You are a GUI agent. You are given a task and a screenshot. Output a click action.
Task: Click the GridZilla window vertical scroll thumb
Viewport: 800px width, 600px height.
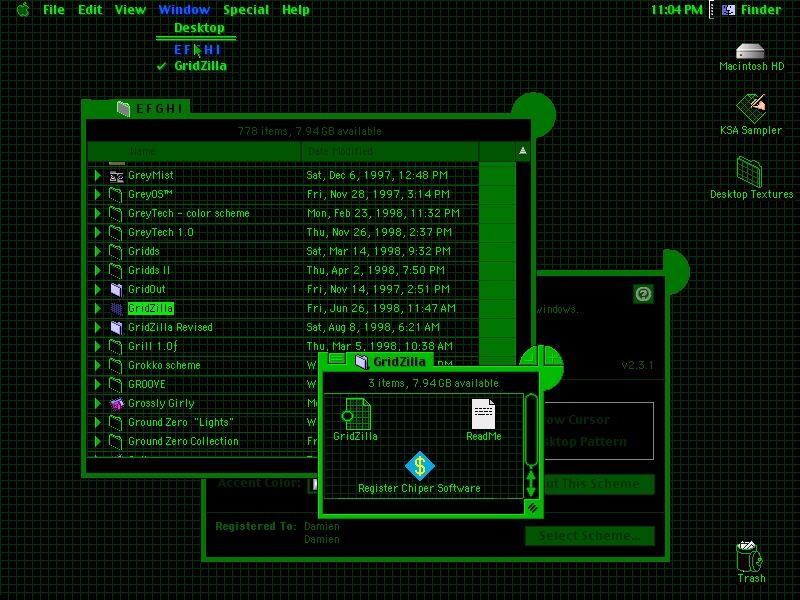click(x=531, y=430)
